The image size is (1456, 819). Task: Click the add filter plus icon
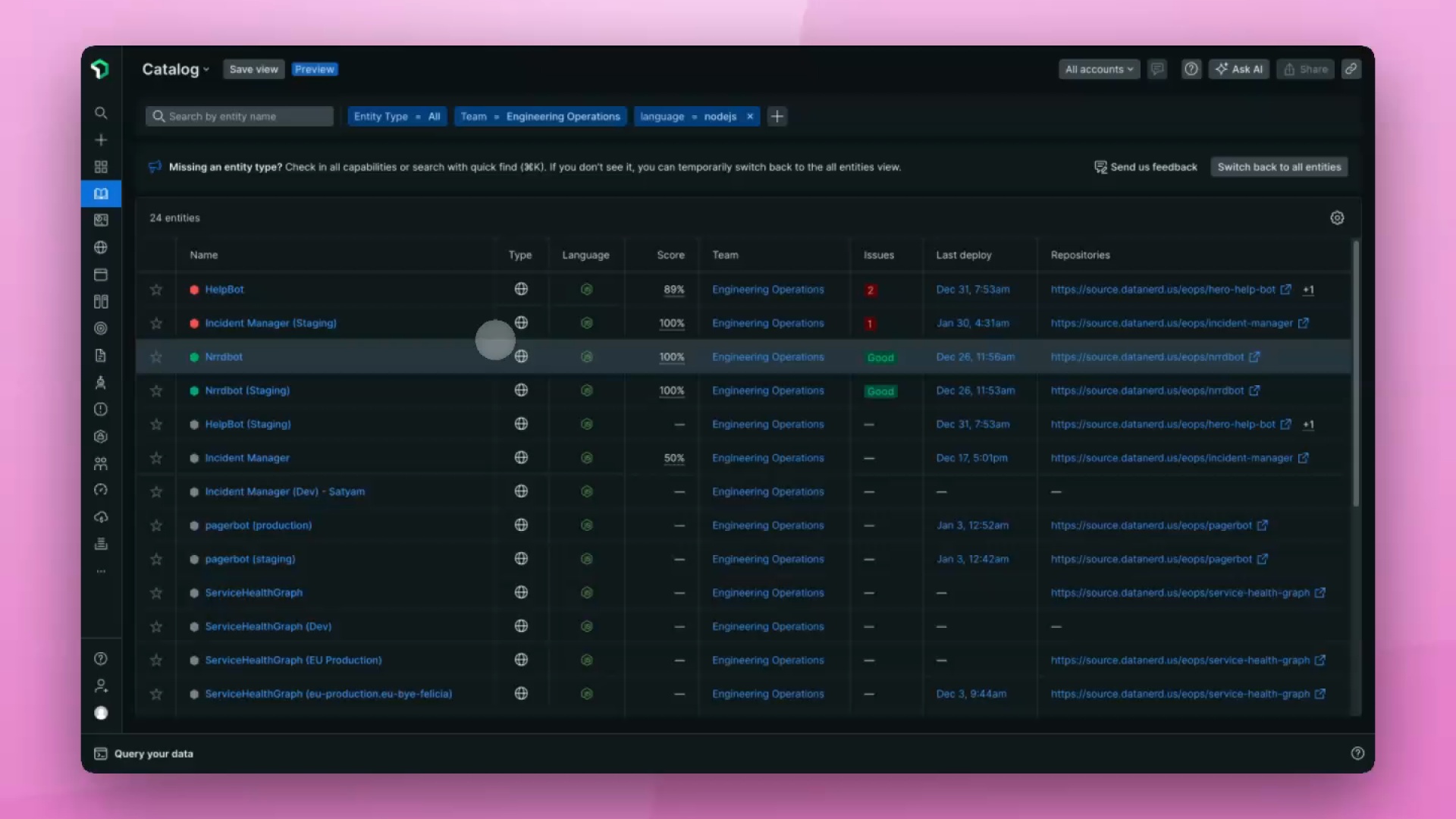(777, 117)
